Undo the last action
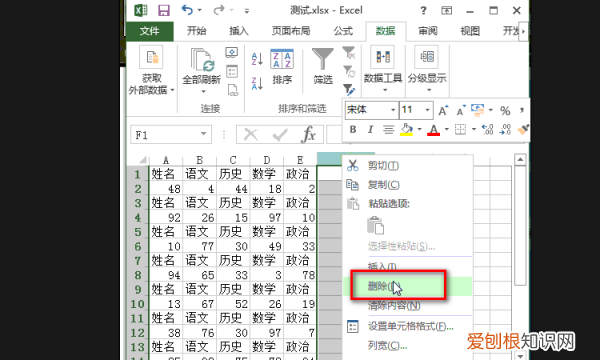The image size is (600, 360). point(187,10)
